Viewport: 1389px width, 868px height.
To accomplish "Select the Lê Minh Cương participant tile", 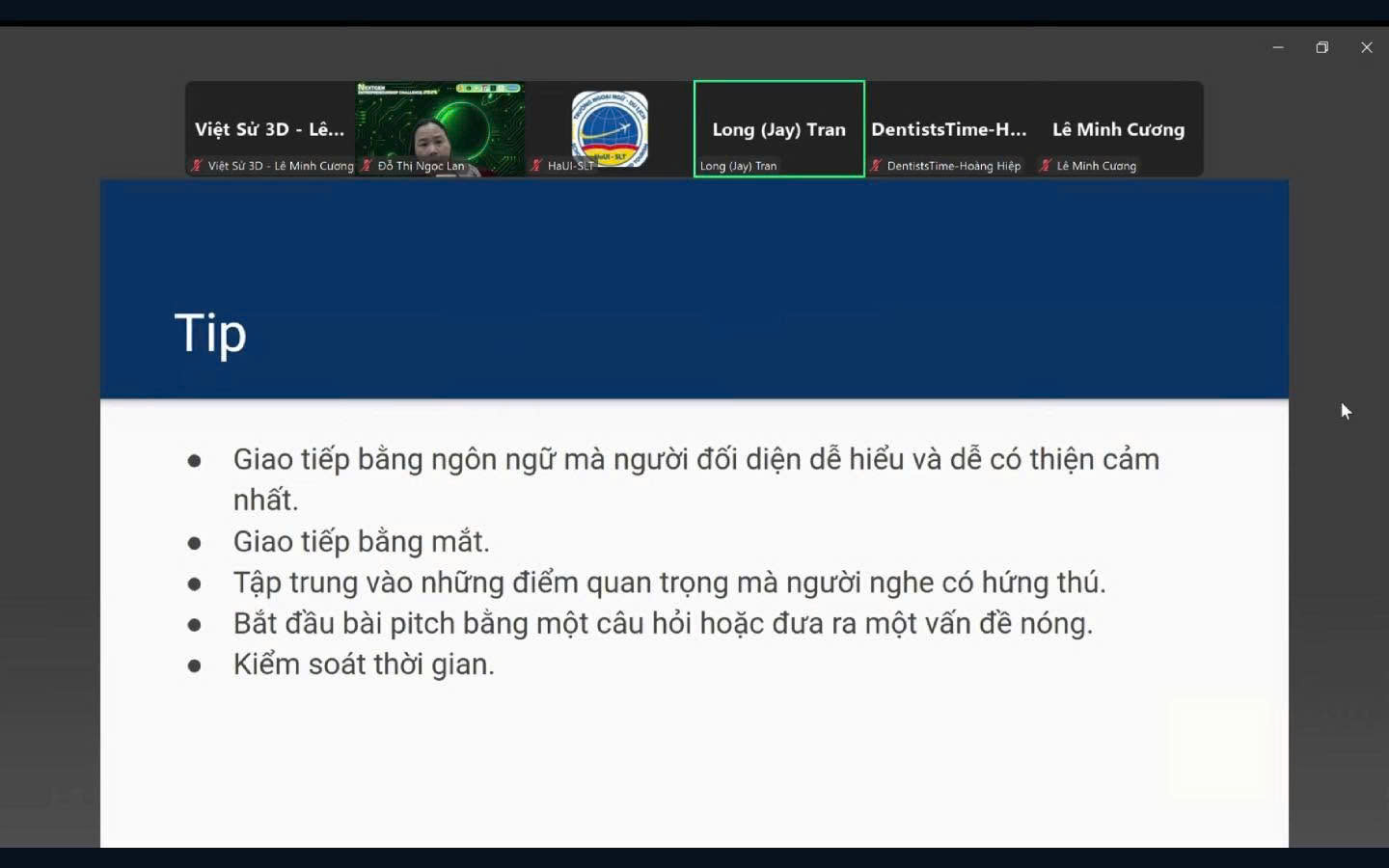I will click(x=1119, y=129).
